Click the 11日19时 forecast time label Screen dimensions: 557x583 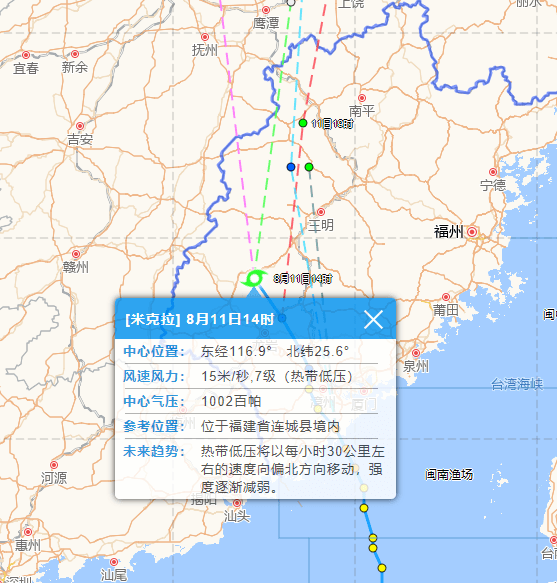pyautogui.click(x=332, y=123)
